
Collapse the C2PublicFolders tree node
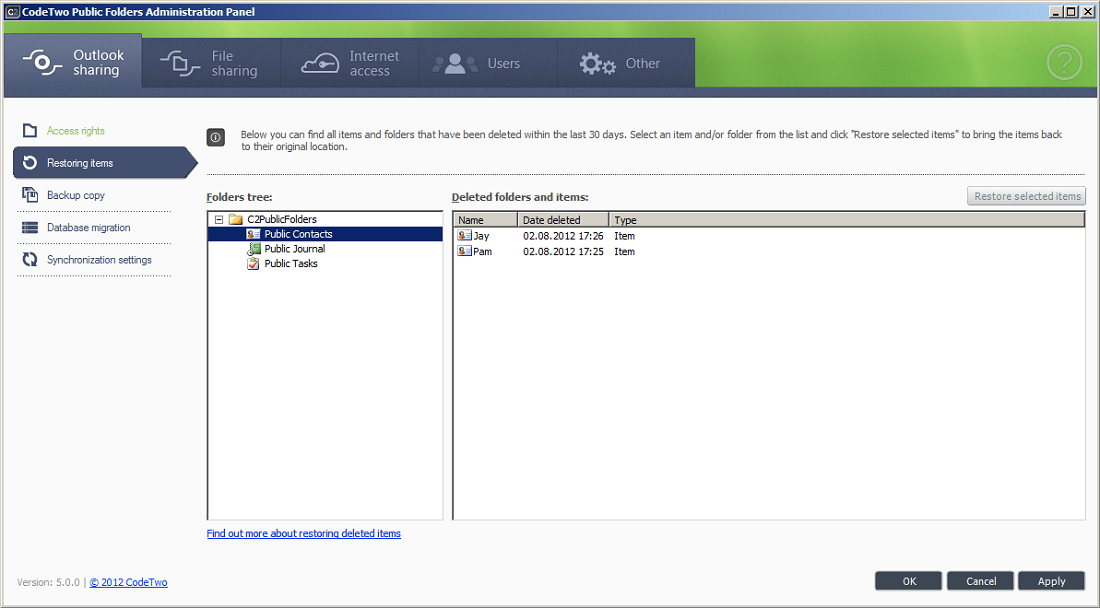pyautogui.click(x=219, y=219)
